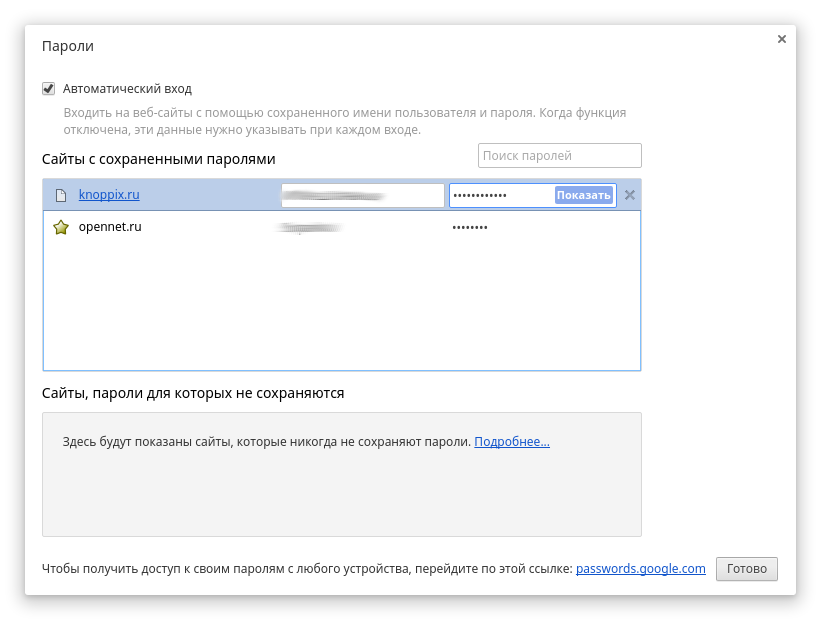Close the Пароли dialog with the X

(782, 39)
